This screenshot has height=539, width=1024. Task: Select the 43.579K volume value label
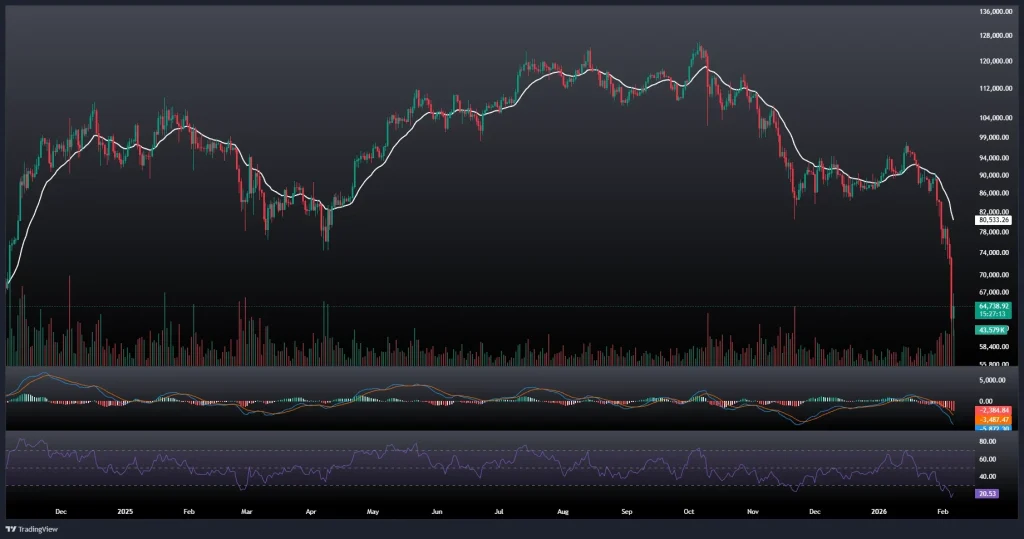coord(990,329)
